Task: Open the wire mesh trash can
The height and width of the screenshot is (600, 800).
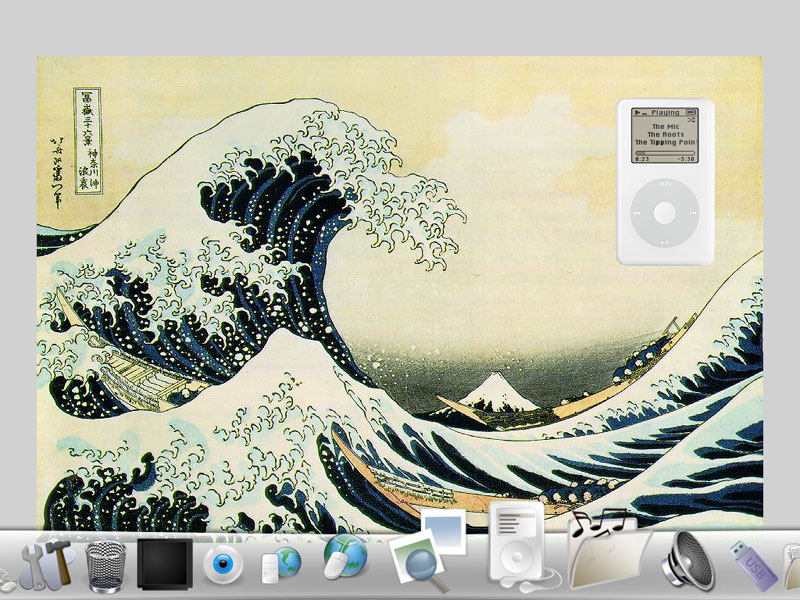Action: 105,565
